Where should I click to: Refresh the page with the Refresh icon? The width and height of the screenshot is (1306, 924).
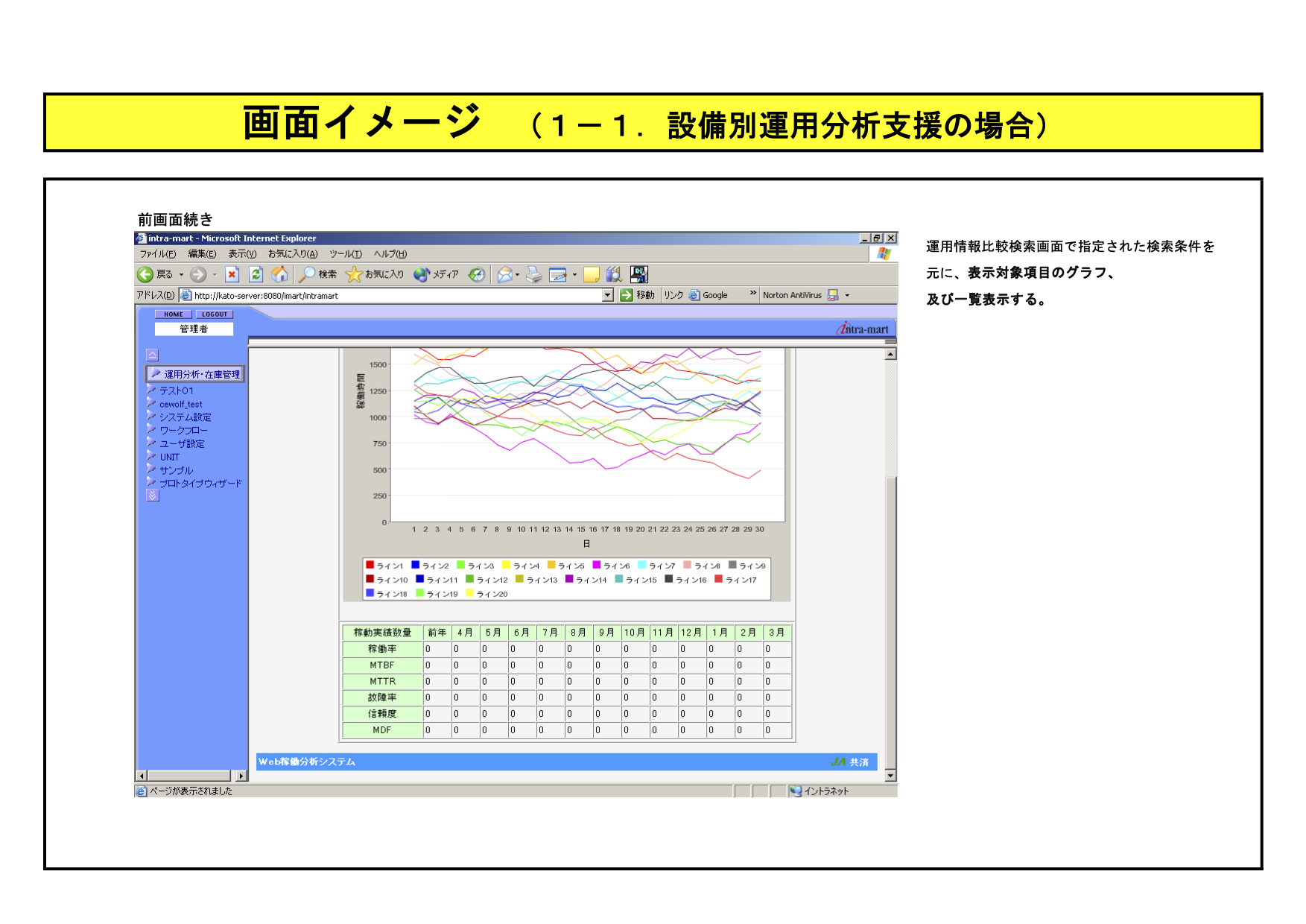point(256,274)
